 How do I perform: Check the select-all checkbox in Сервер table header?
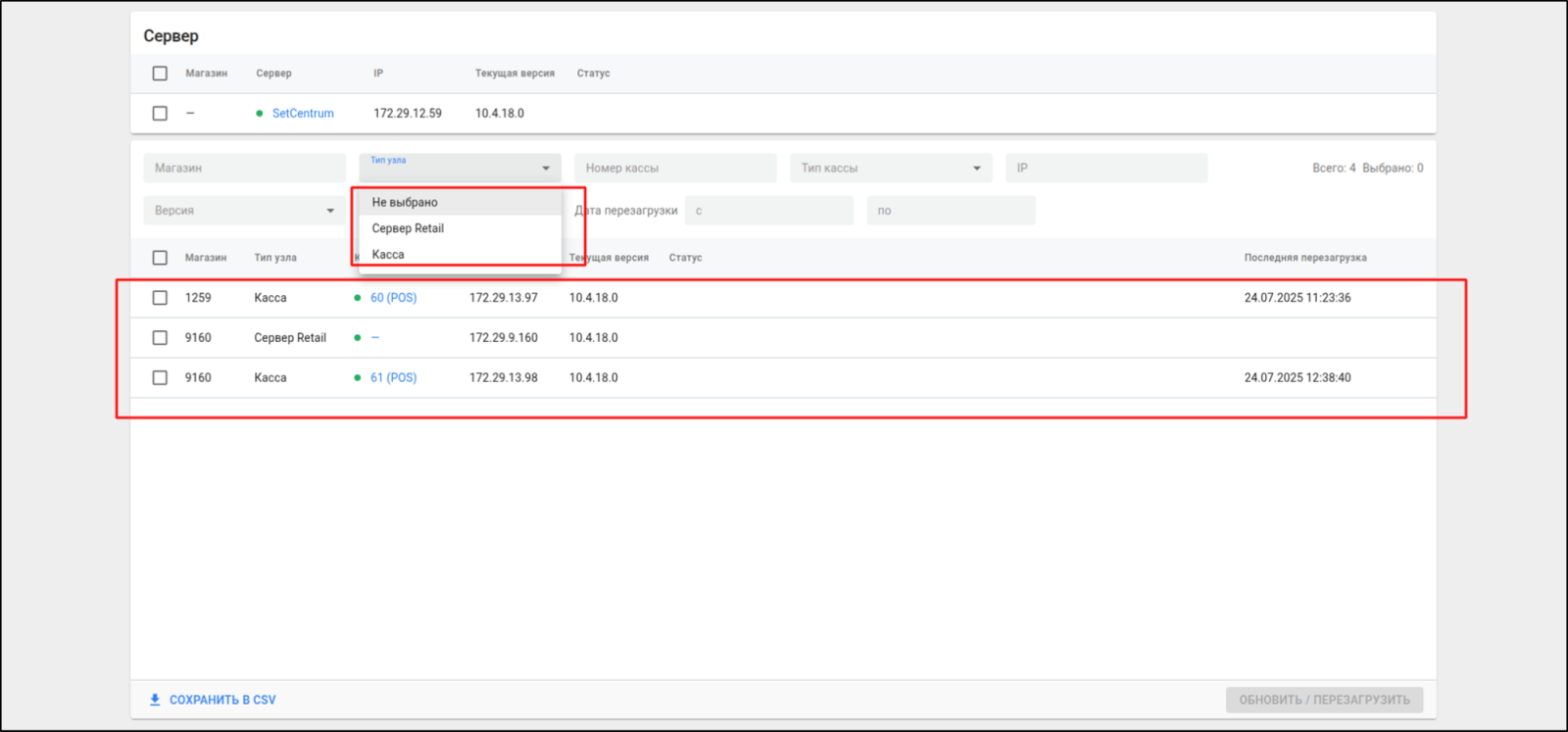pos(160,73)
